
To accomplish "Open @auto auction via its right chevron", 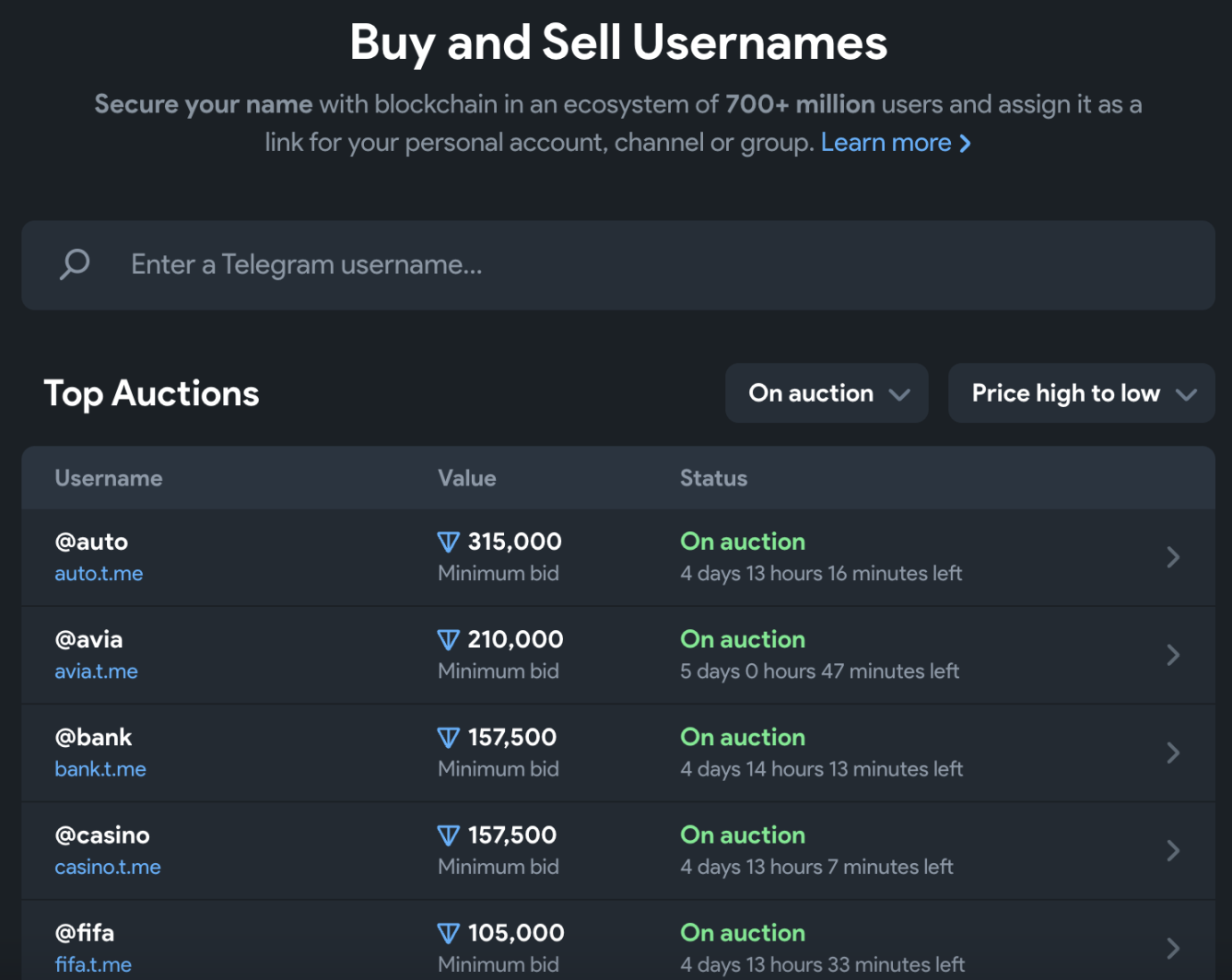I will [1172, 557].
